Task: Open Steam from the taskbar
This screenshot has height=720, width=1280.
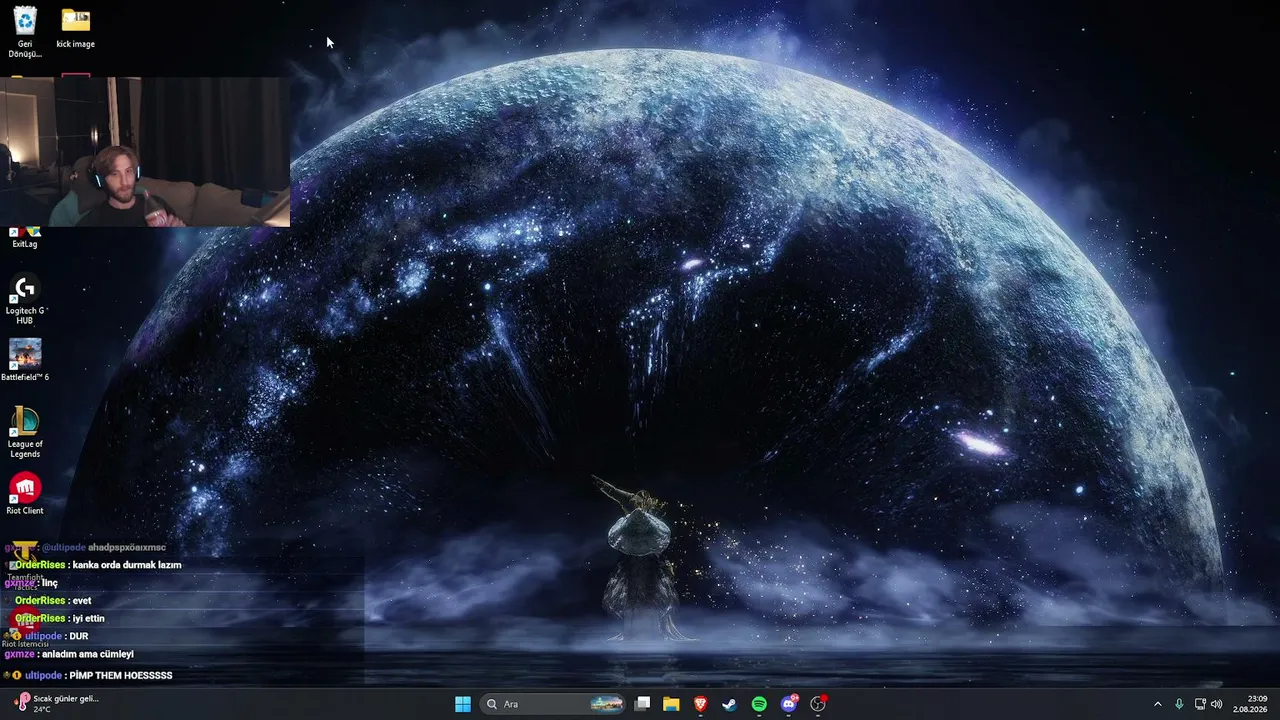Action: pos(730,704)
